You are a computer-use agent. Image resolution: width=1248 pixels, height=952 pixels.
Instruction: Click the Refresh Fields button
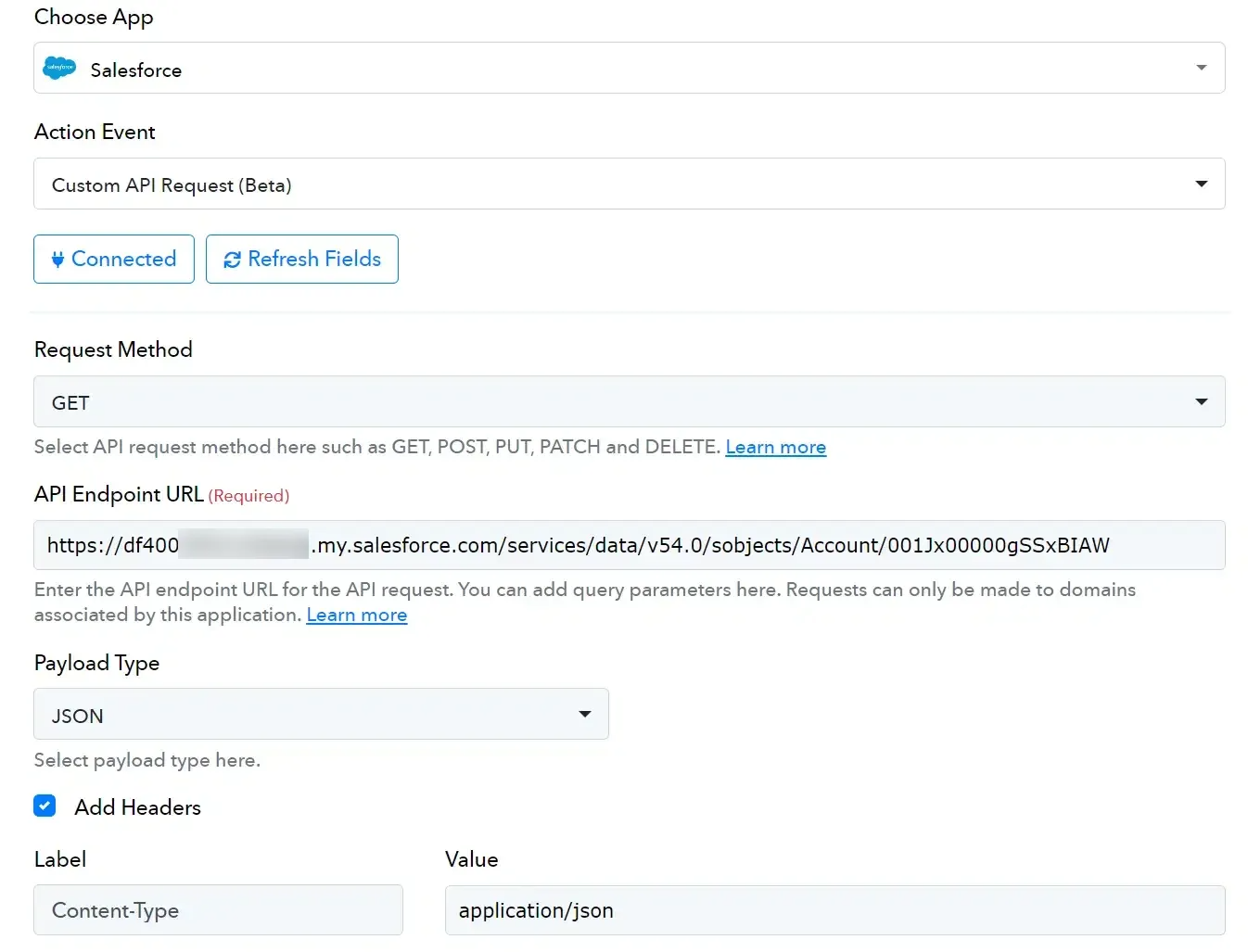click(x=302, y=259)
